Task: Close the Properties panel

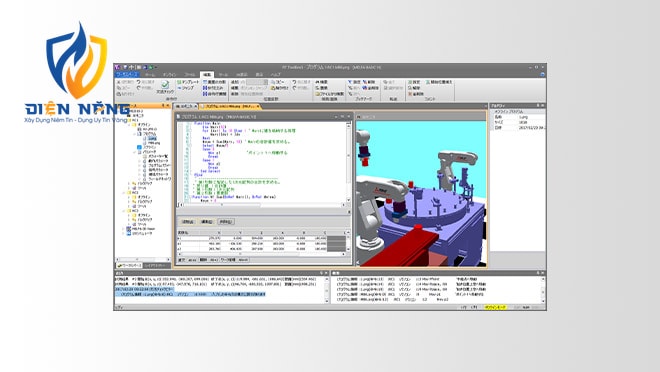Action: (x=543, y=106)
